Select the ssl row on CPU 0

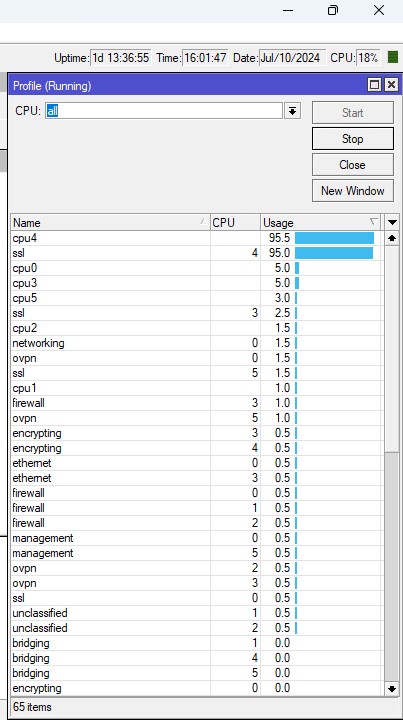196,598
